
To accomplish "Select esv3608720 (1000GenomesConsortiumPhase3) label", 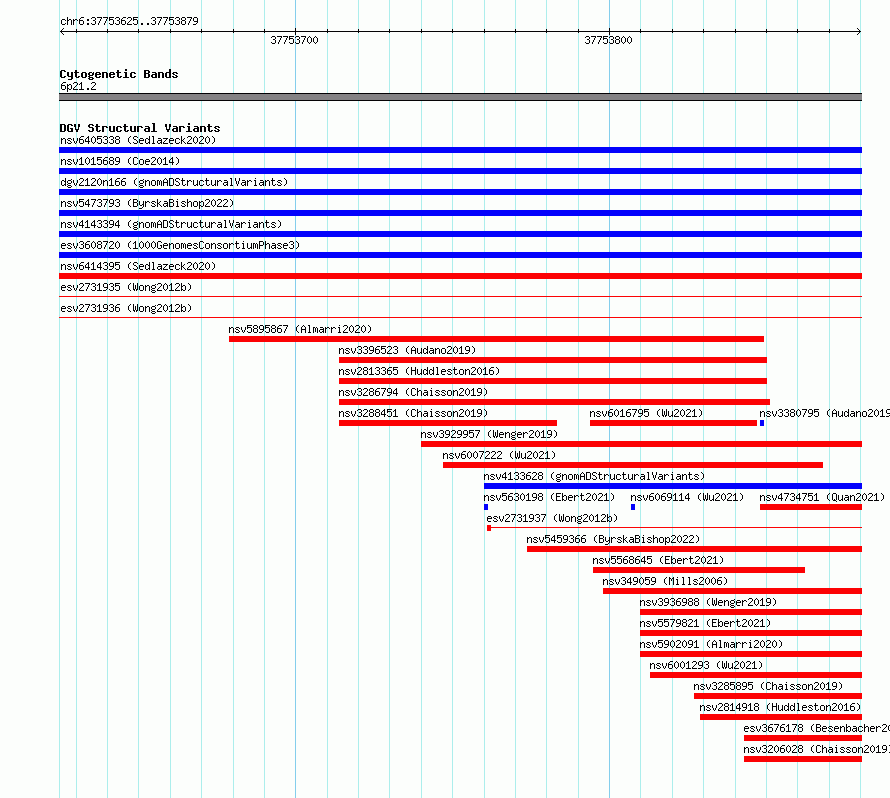I will point(180,245).
